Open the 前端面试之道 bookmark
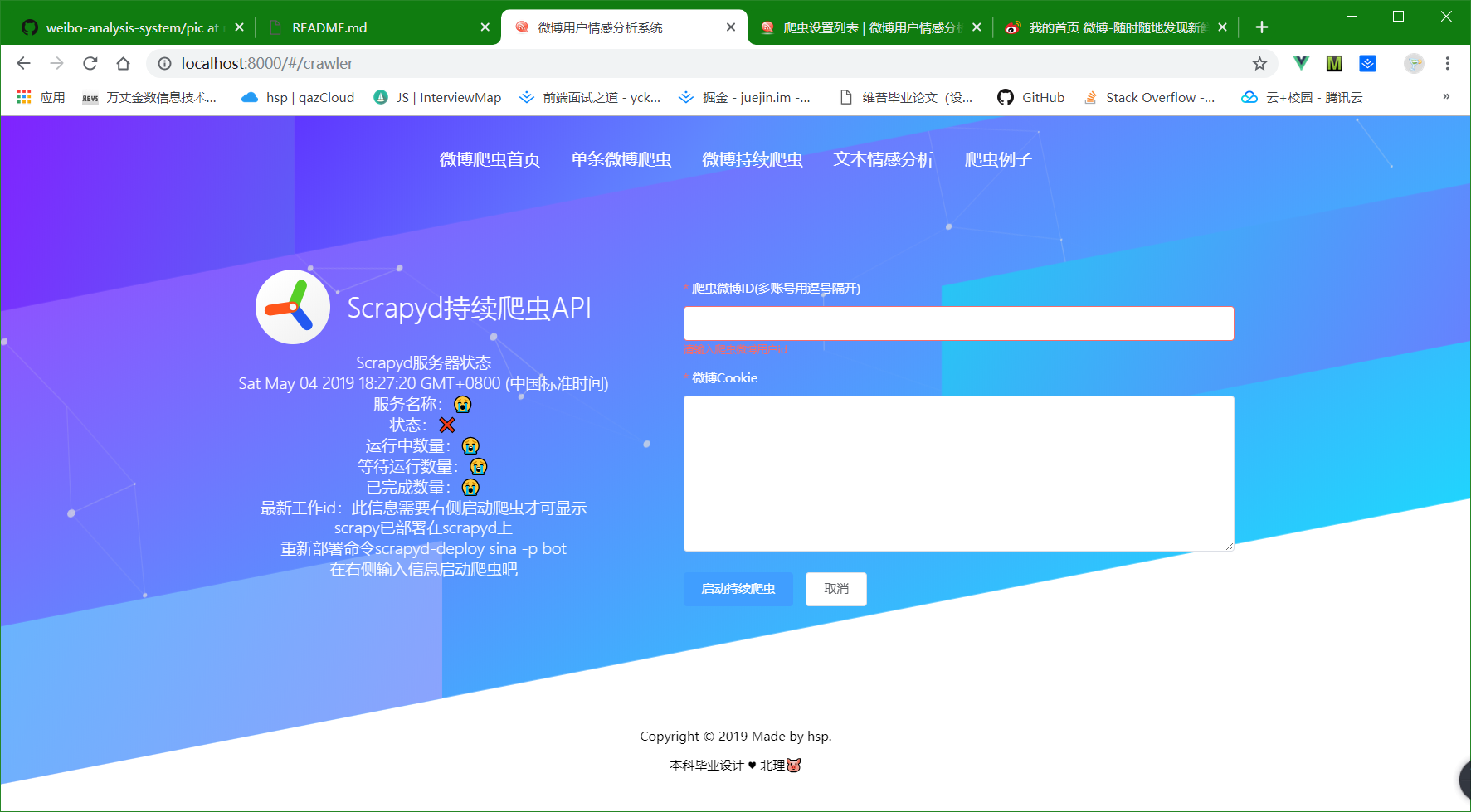The height and width of the screenshot is (812, 1471). (x=590, y=97)
